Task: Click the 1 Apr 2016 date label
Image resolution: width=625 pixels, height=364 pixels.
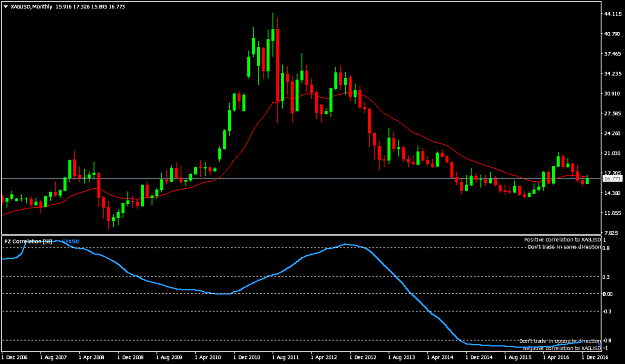Action: click(x=556, y=358)
